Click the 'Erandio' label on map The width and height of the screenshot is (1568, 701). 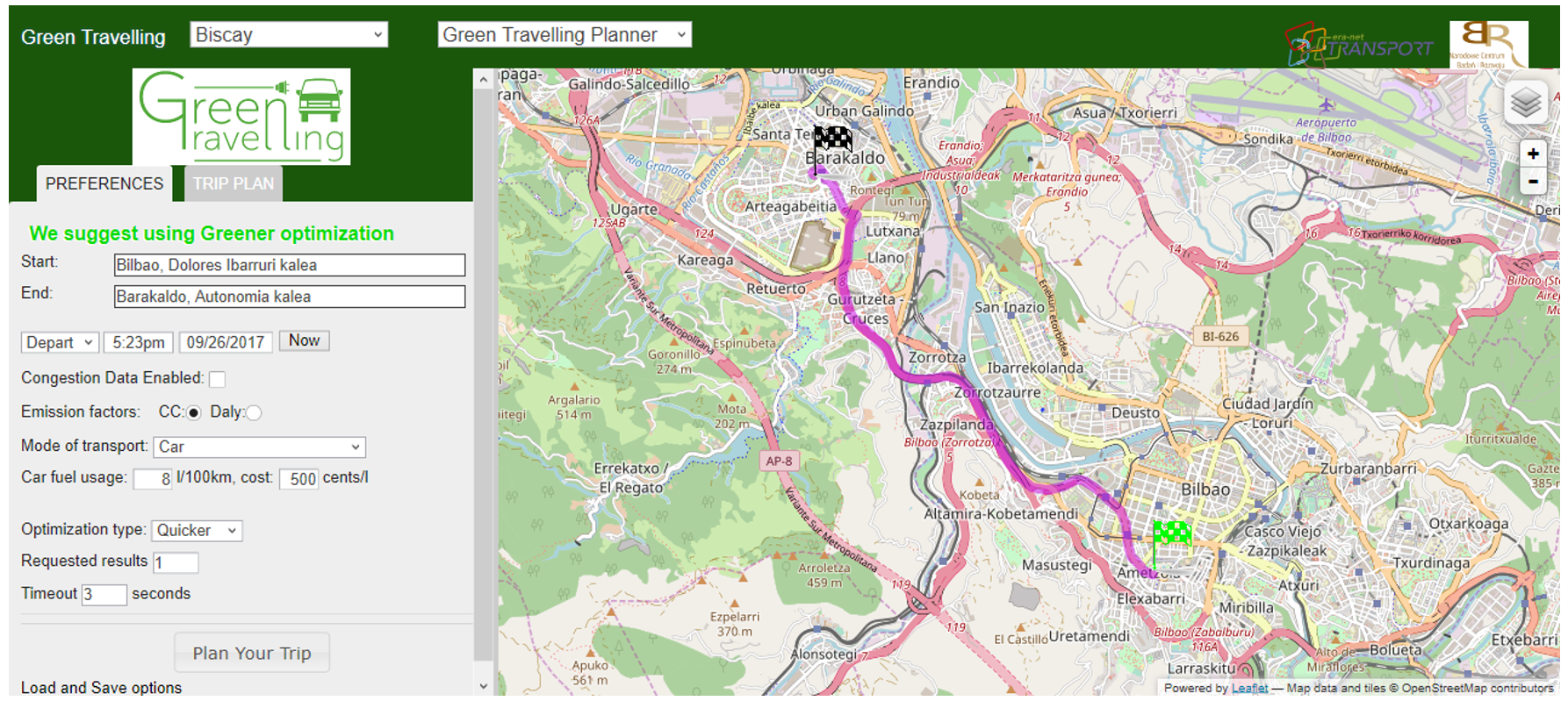click(931, 82)
